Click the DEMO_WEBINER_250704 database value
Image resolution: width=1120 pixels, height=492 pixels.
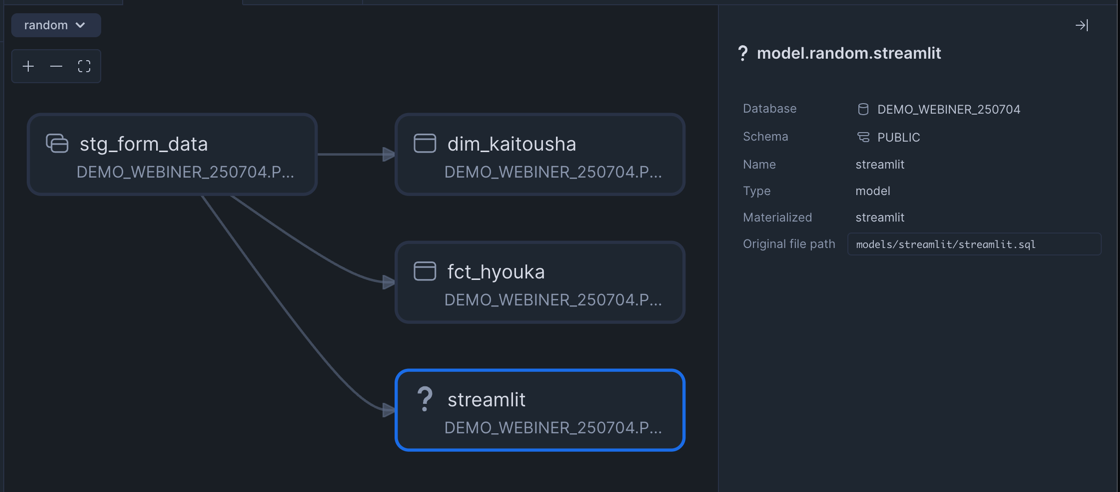click(949, 109)
